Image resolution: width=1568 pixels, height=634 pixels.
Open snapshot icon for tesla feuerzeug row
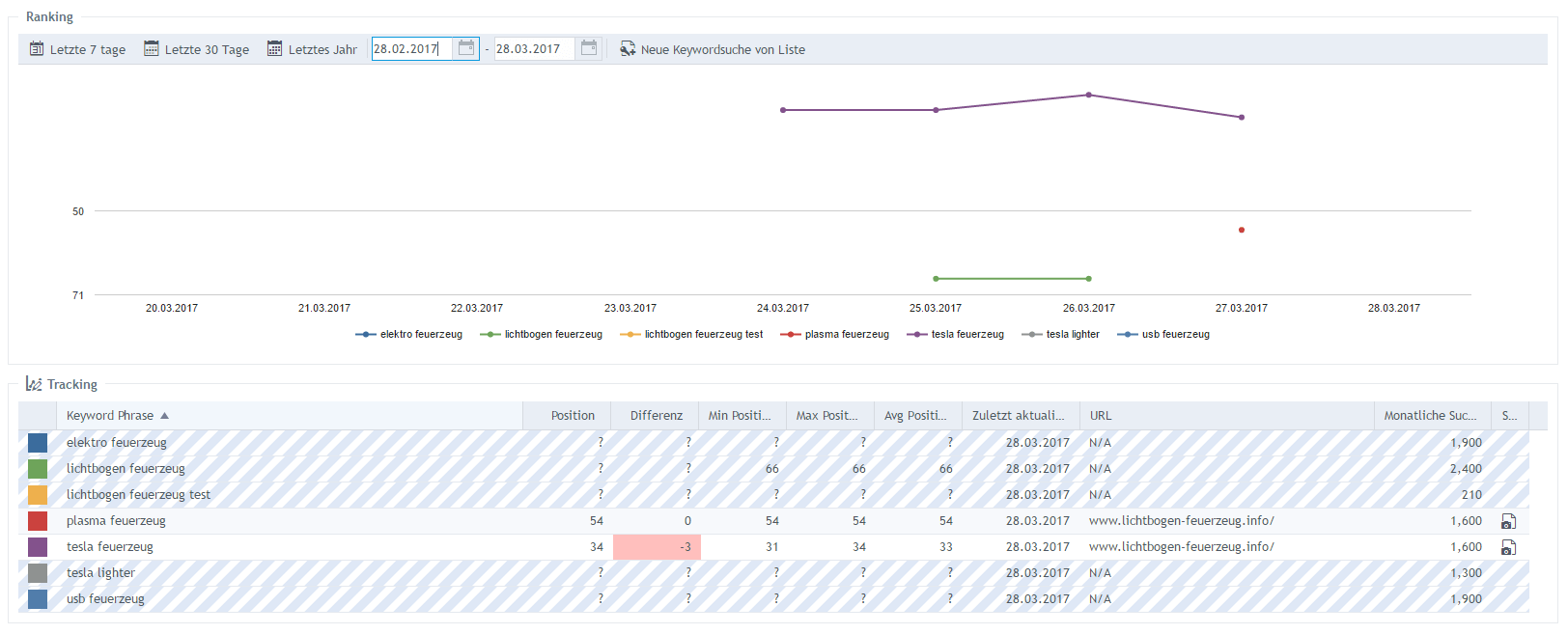[x=1508, y=547]
